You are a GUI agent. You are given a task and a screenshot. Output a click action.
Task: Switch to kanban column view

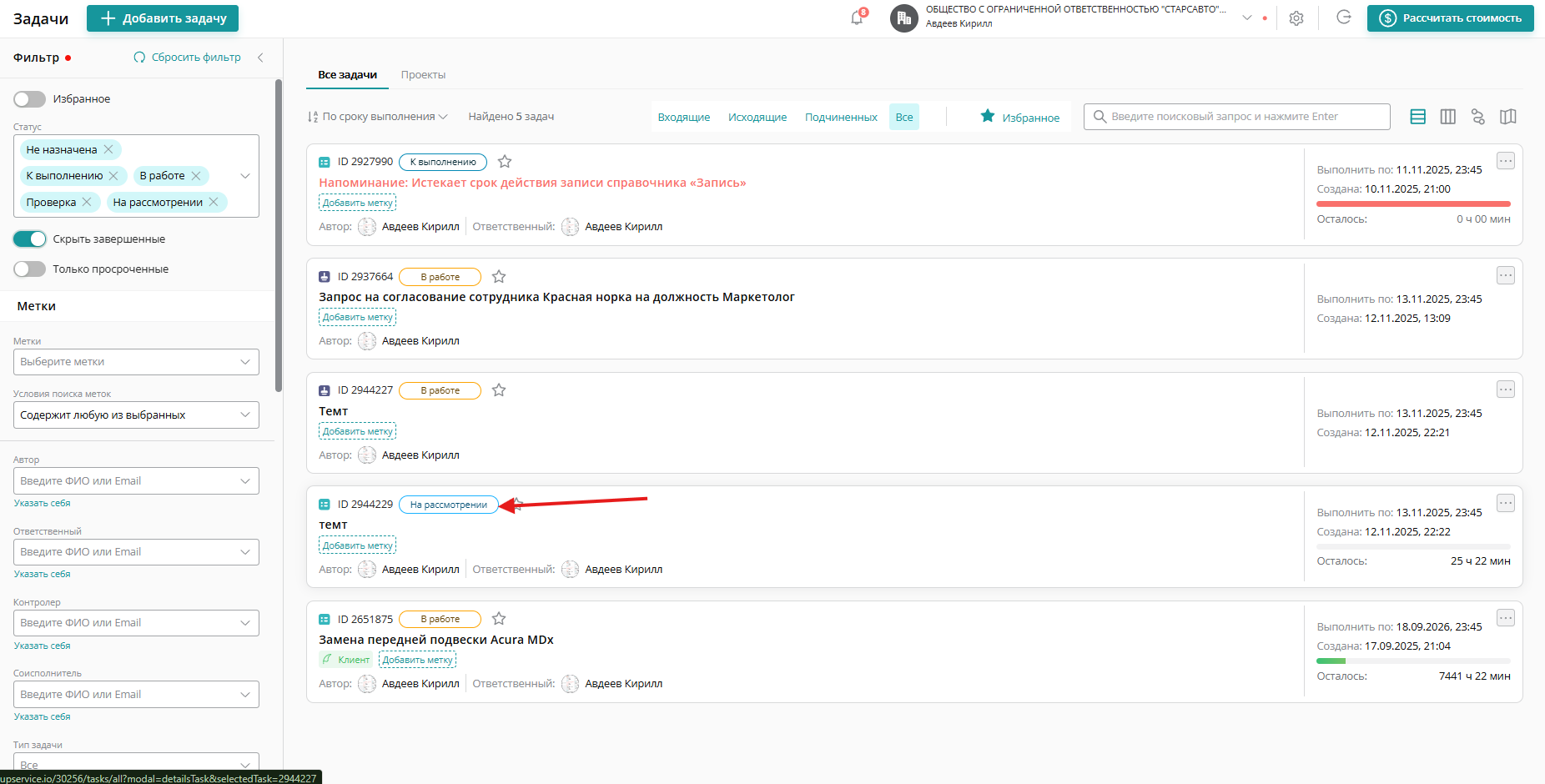click(x=1447, y=117)
